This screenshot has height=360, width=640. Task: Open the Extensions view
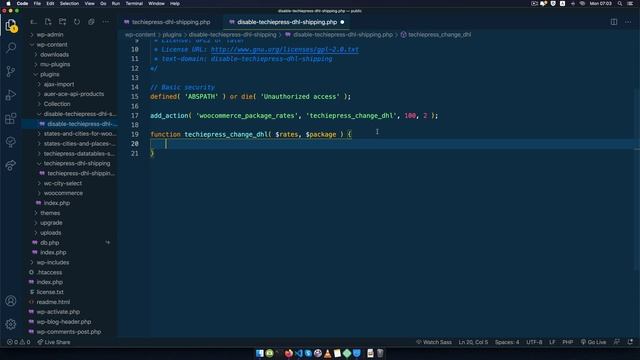pos(11,119)
